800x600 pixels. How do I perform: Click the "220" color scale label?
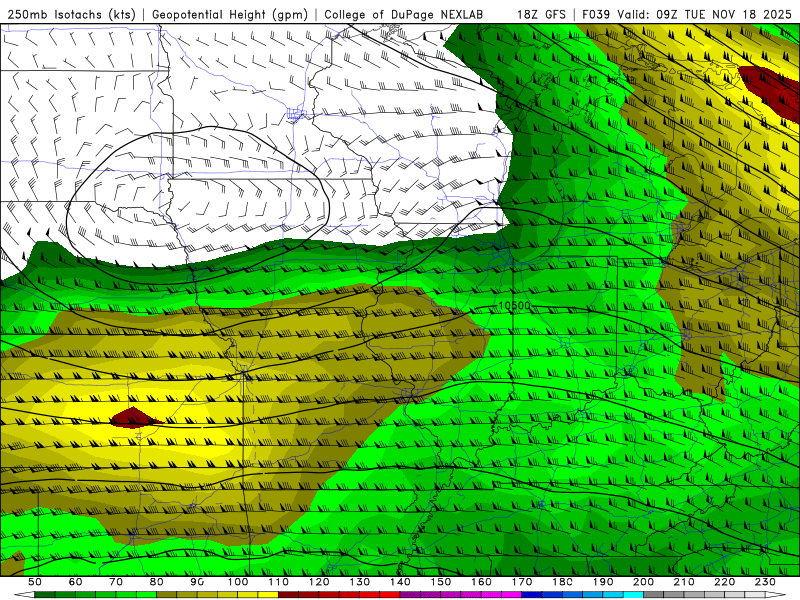724,582
